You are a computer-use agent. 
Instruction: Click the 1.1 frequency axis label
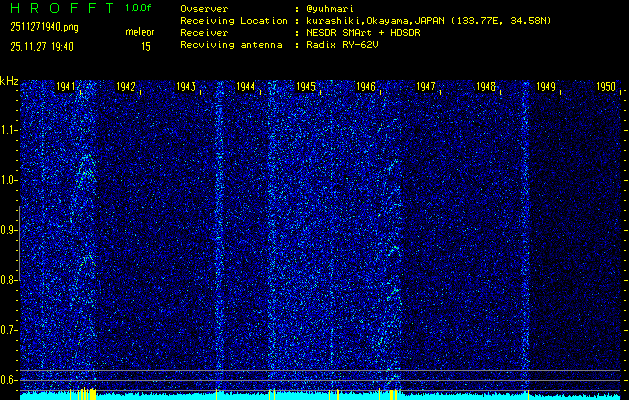tap(7, 130)
